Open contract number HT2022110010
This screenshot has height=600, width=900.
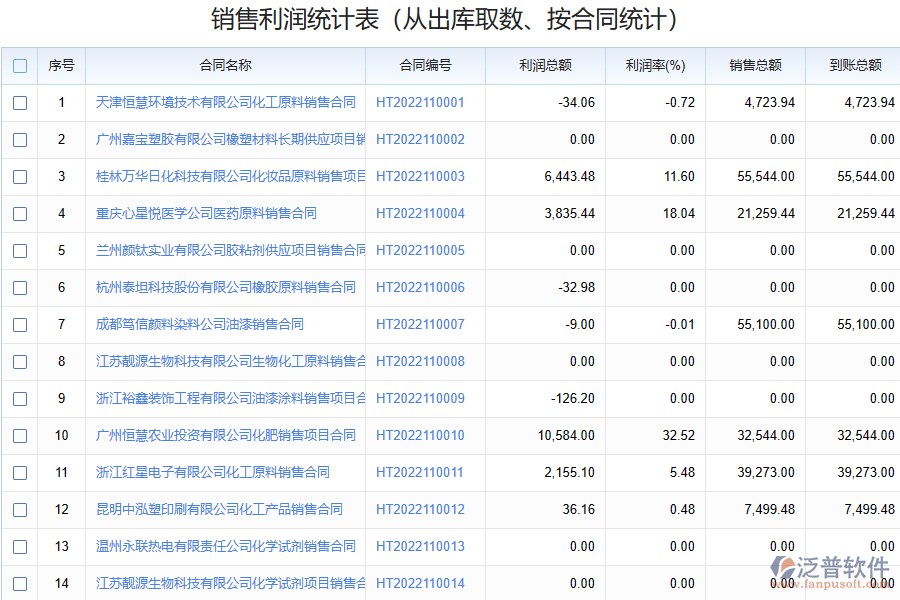pos(420,435)
